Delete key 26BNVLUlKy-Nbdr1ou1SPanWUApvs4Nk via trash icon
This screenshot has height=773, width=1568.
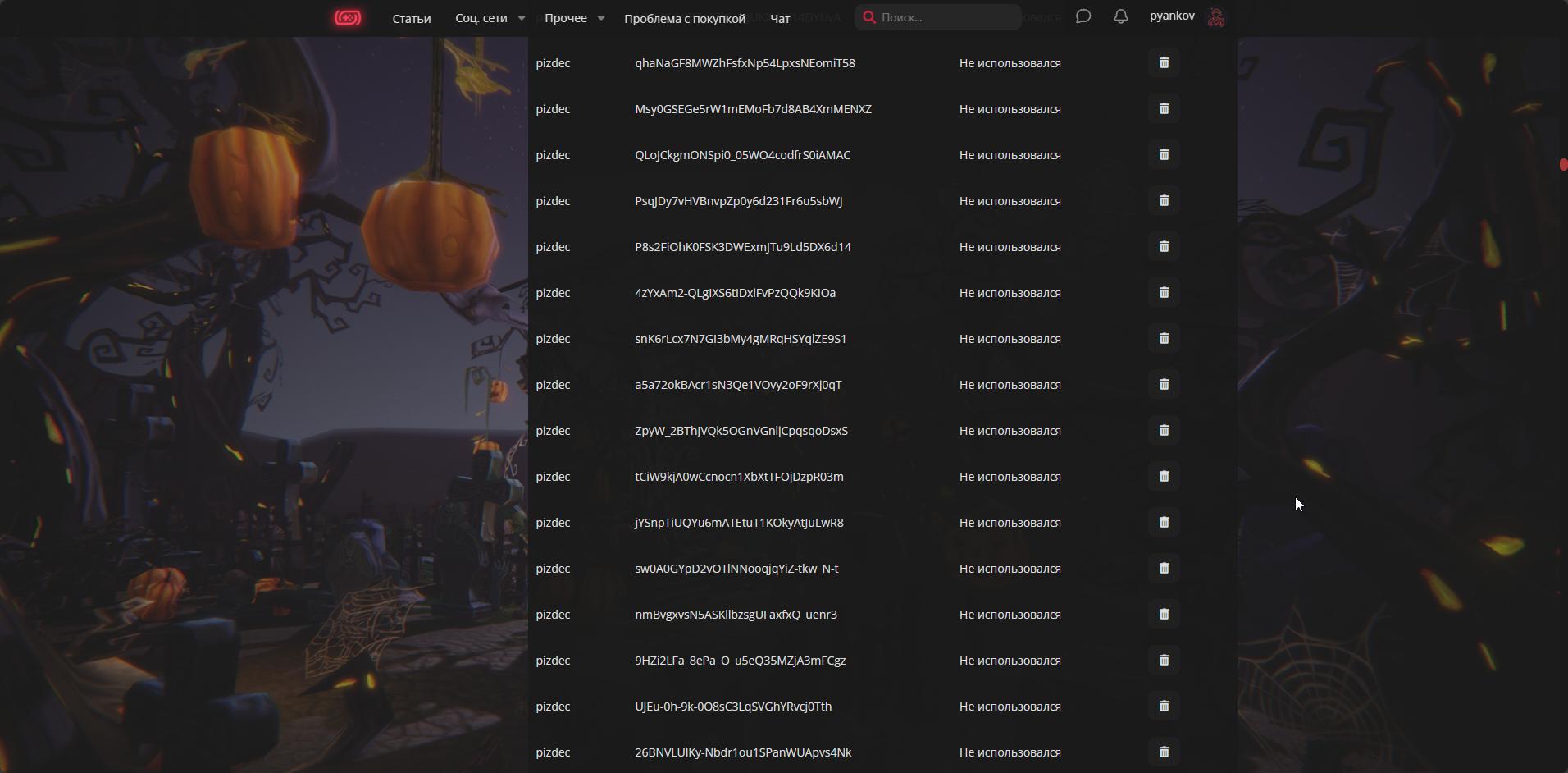pos(1164,752)
